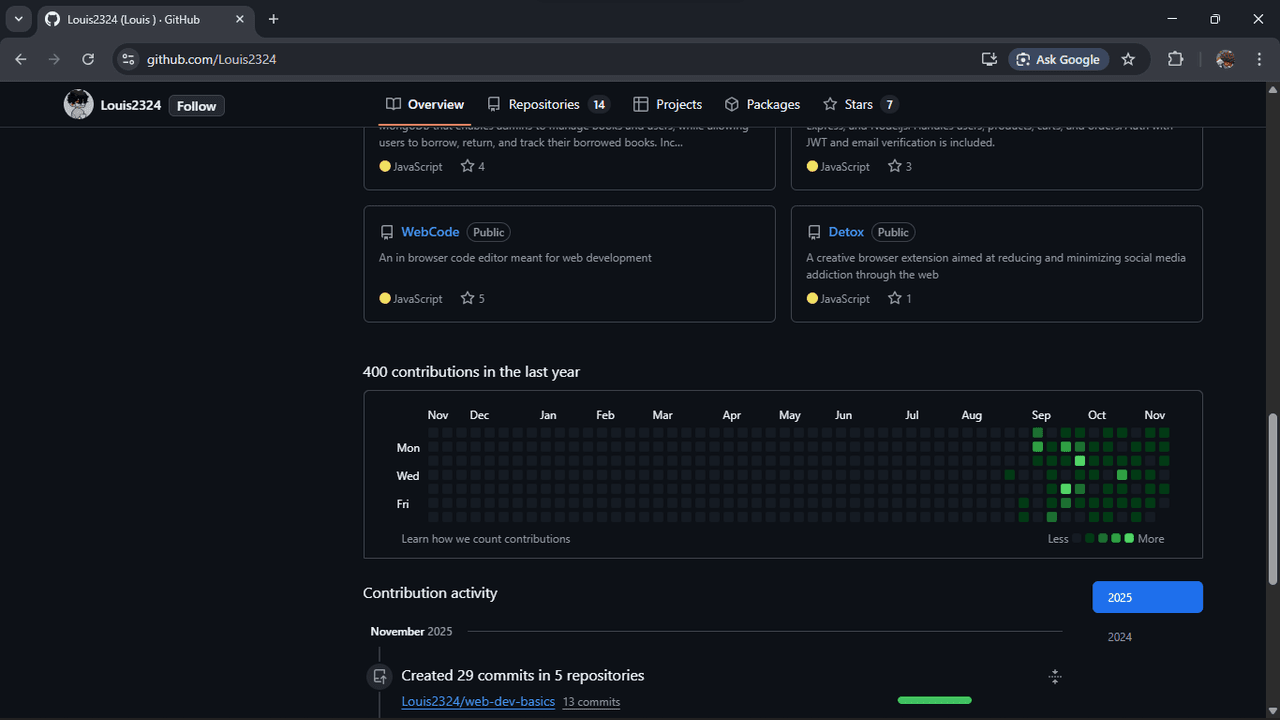Screen dimensions: 1280x720
Task: Open the browser Extensions puzzle icon
Action: coord(1175,60)
